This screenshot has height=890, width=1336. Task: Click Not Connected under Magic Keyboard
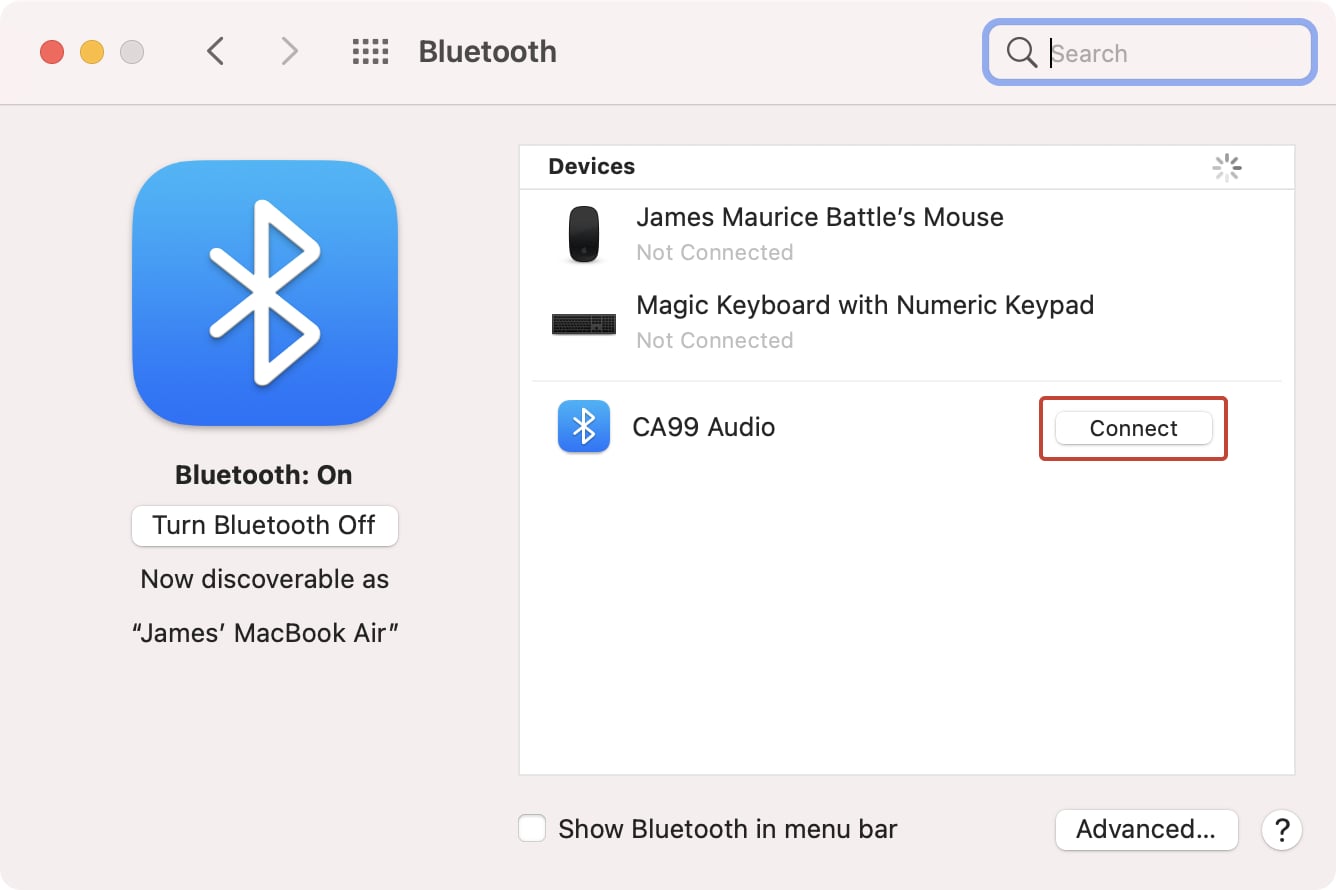[x=715, y=340]
